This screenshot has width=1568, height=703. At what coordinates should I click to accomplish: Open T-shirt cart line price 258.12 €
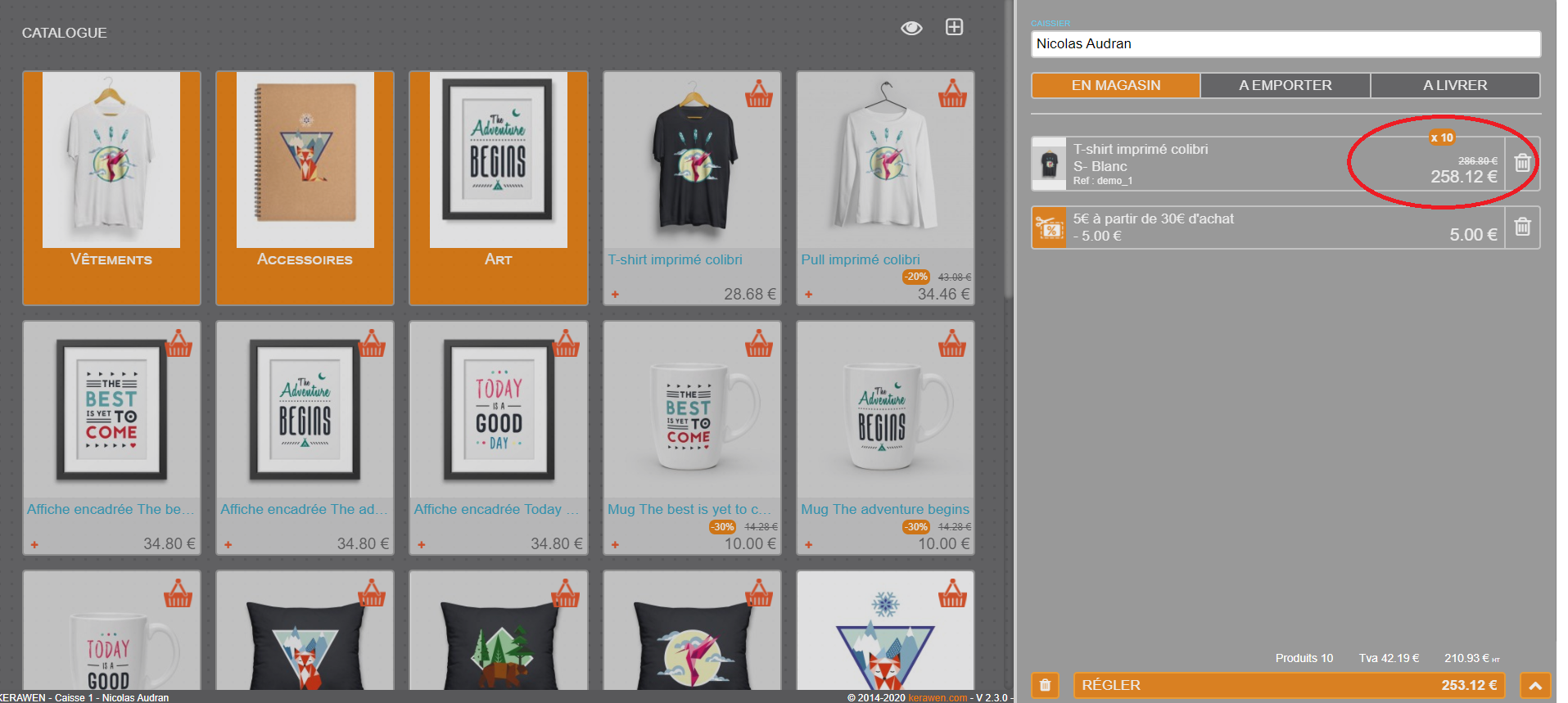point(1464,176)
